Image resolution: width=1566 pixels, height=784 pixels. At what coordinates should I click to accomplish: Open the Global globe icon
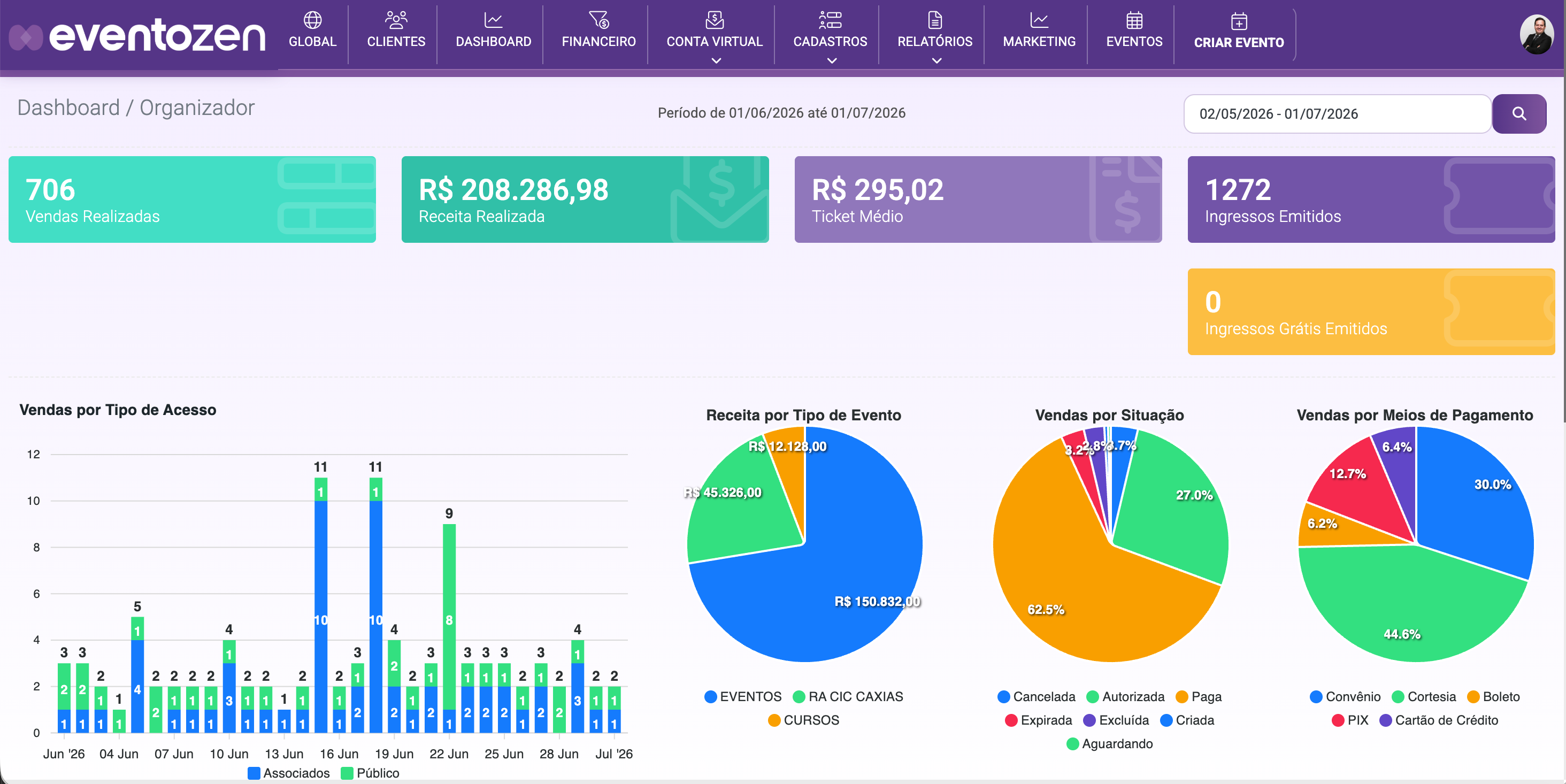click(312, 20)
